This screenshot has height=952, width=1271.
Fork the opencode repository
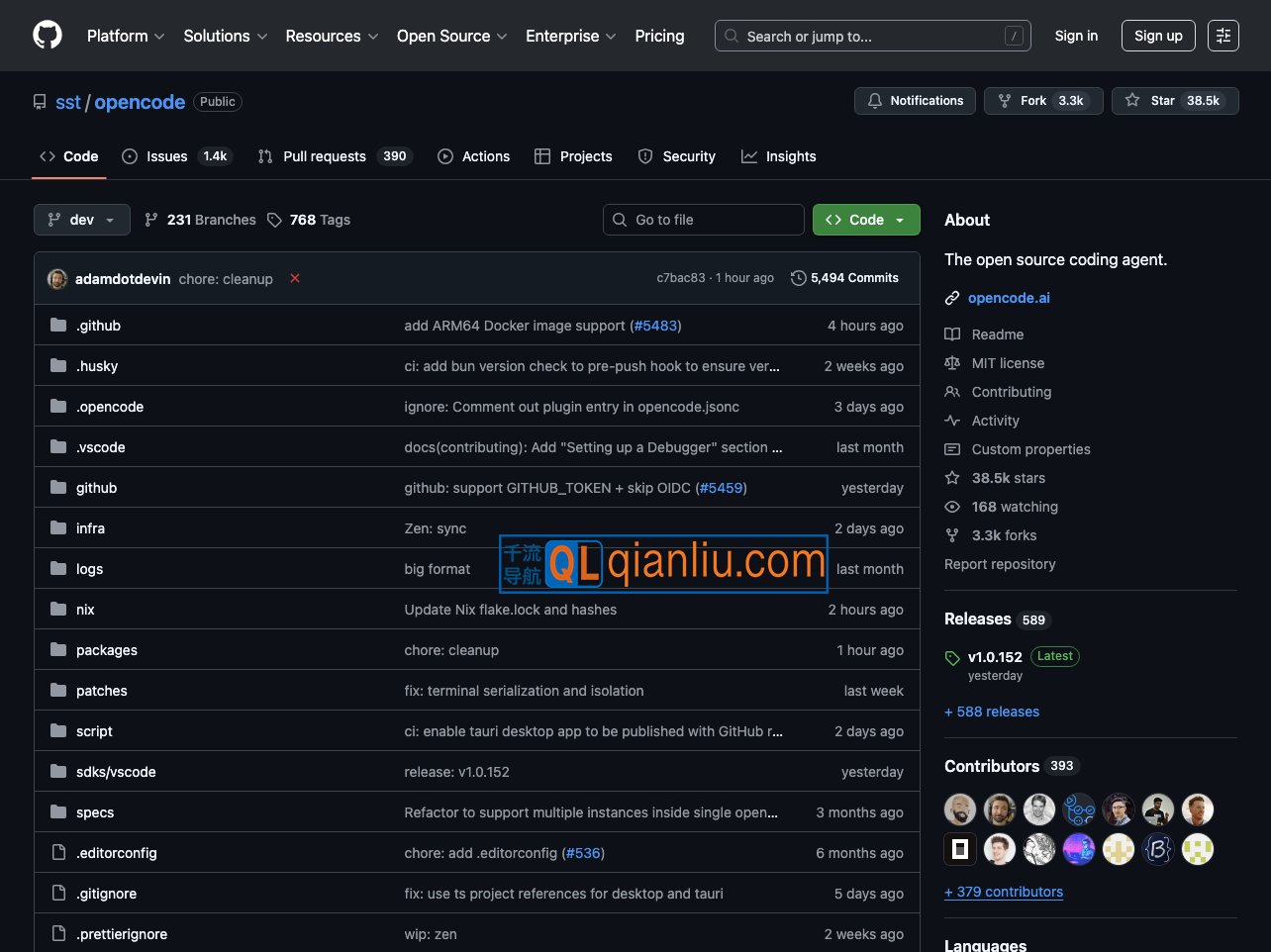click(1042, 101)
